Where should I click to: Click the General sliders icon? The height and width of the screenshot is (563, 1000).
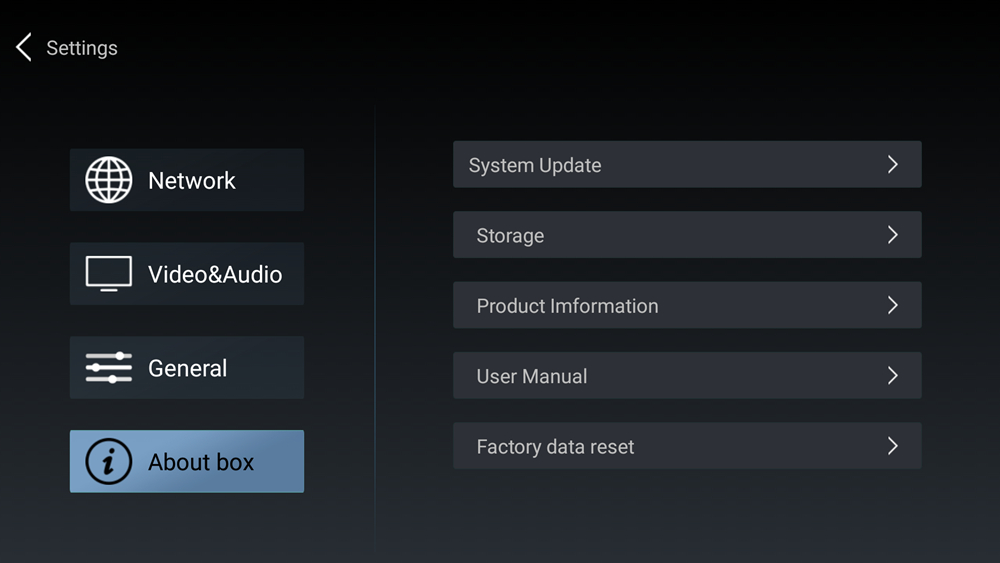coord(108,368)
